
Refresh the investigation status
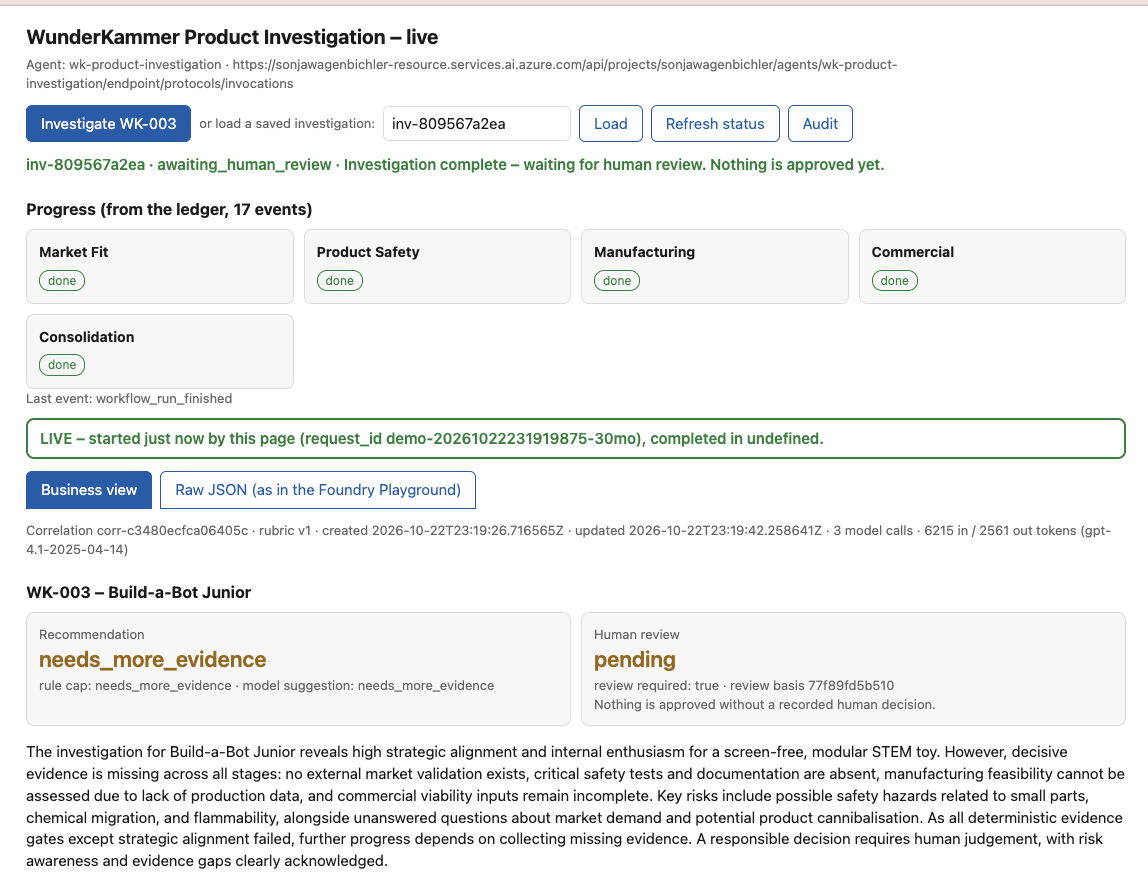click(x=715, y=124)
